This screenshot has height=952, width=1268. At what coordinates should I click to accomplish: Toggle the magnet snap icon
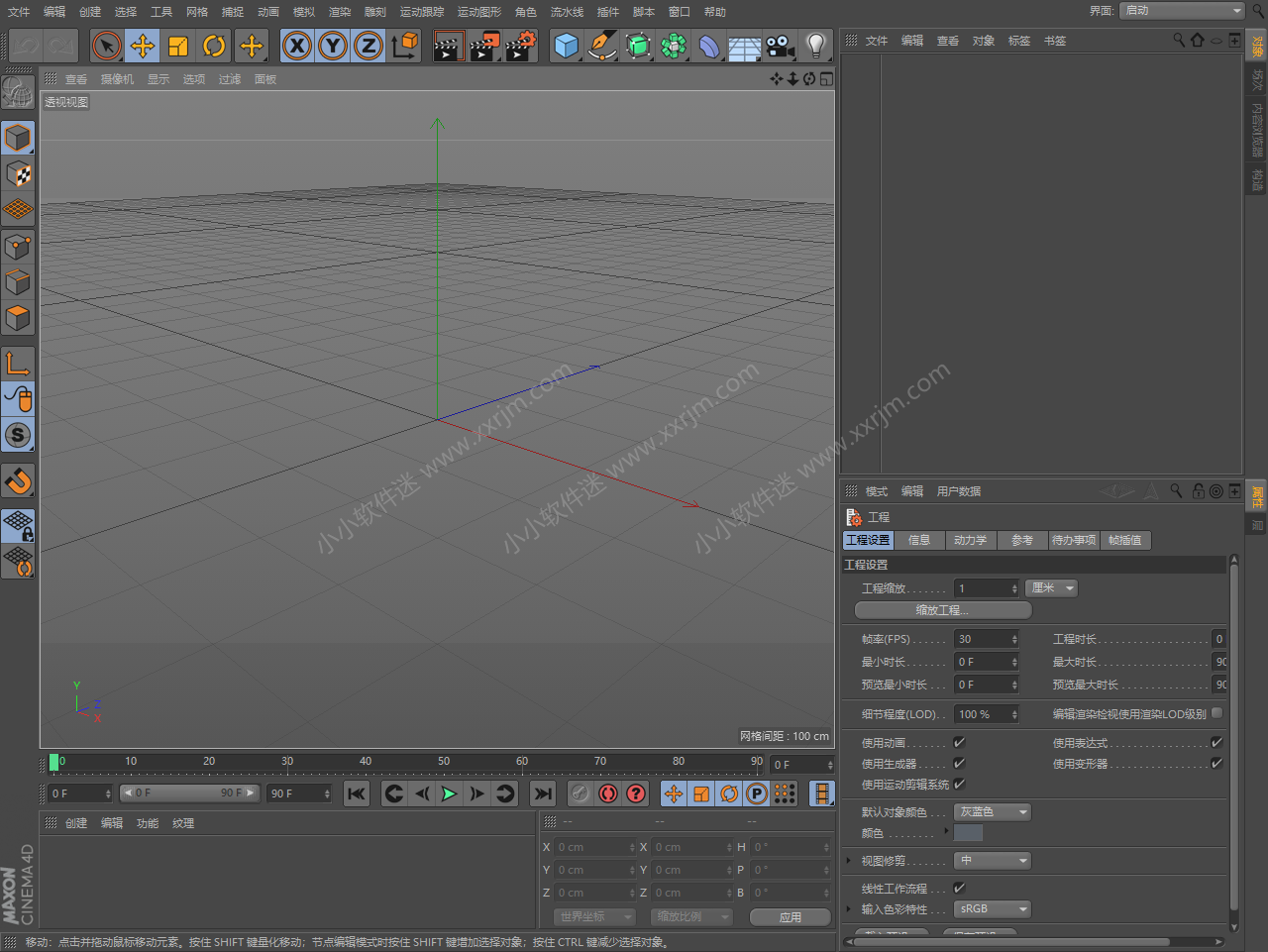(18, 480)
